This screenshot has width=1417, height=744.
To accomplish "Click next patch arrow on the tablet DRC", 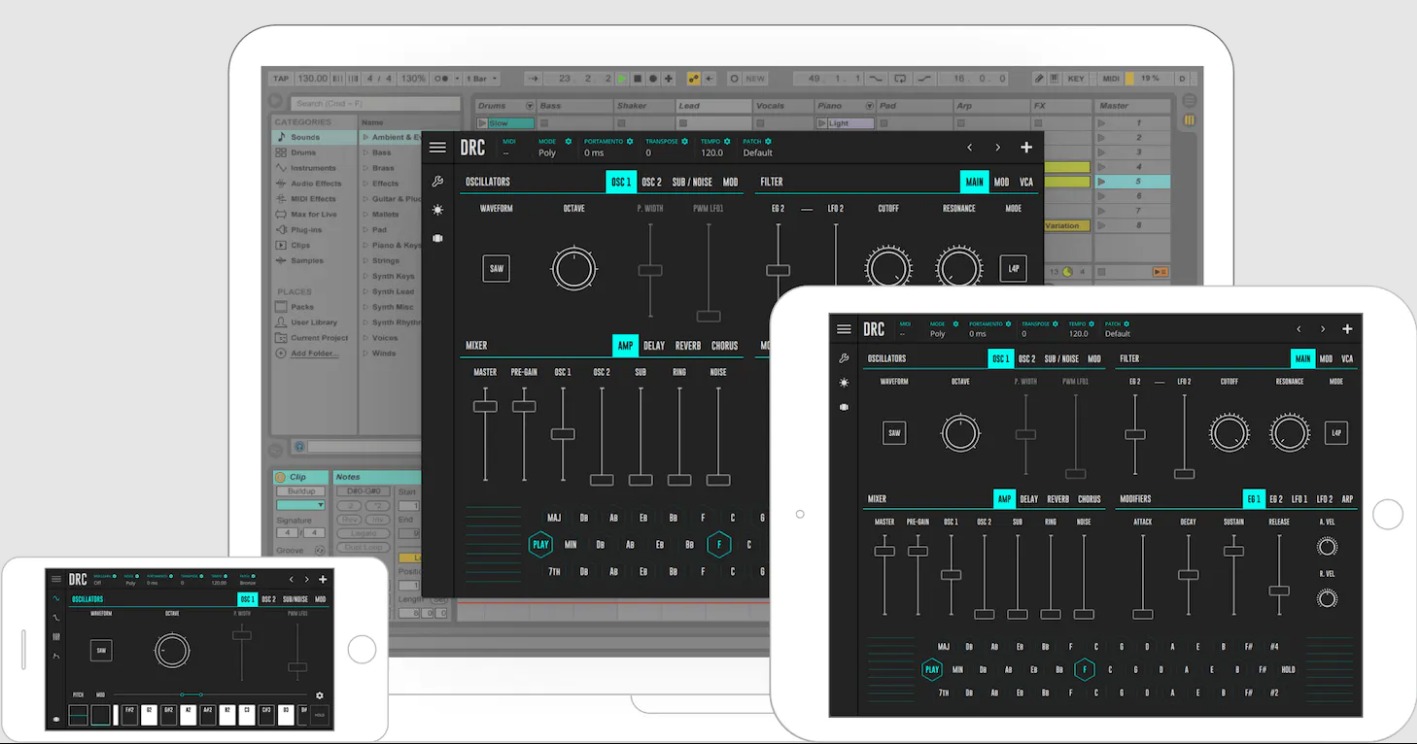I will click(x=1323, y=329).
